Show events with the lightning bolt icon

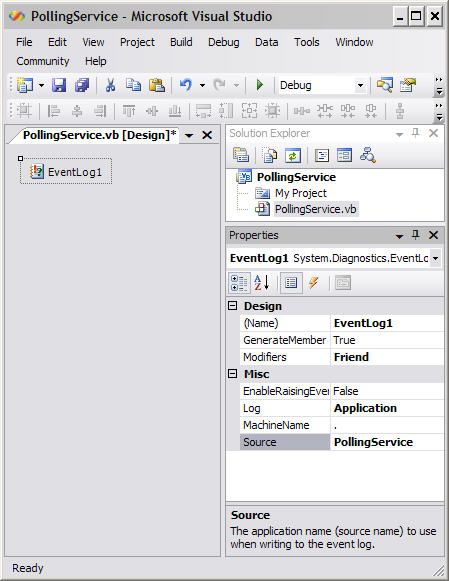(x=313, y=283)
